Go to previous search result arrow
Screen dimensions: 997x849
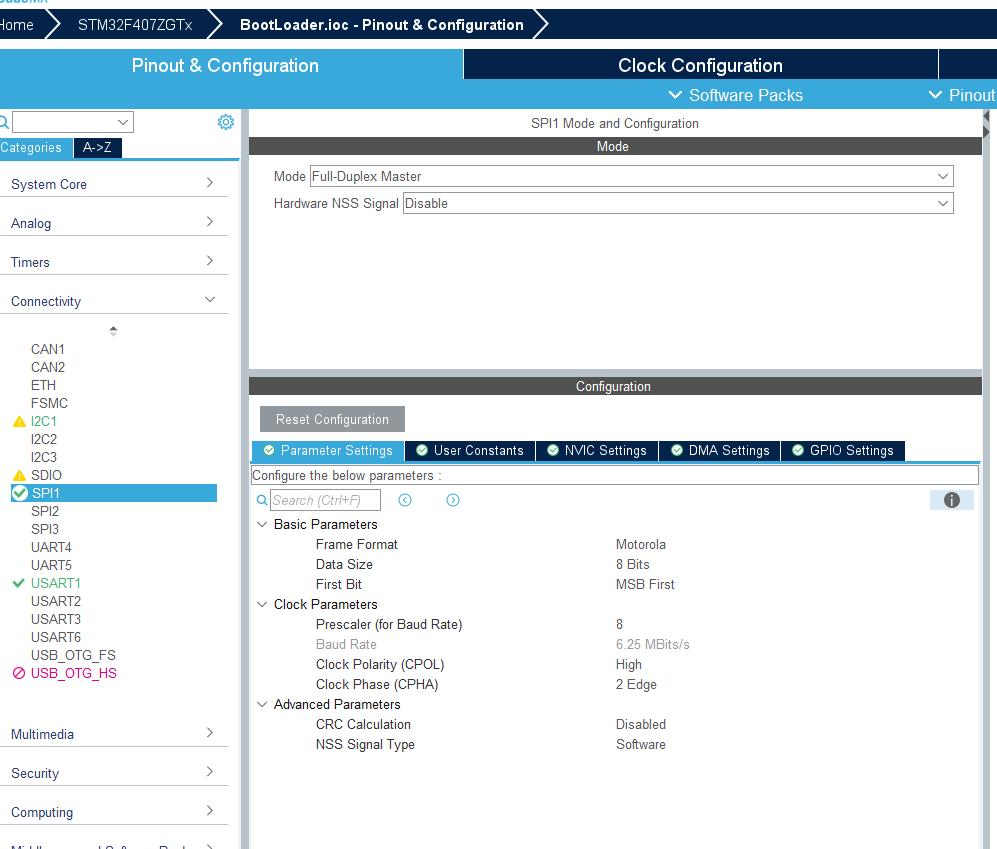[x=405, y=500]
